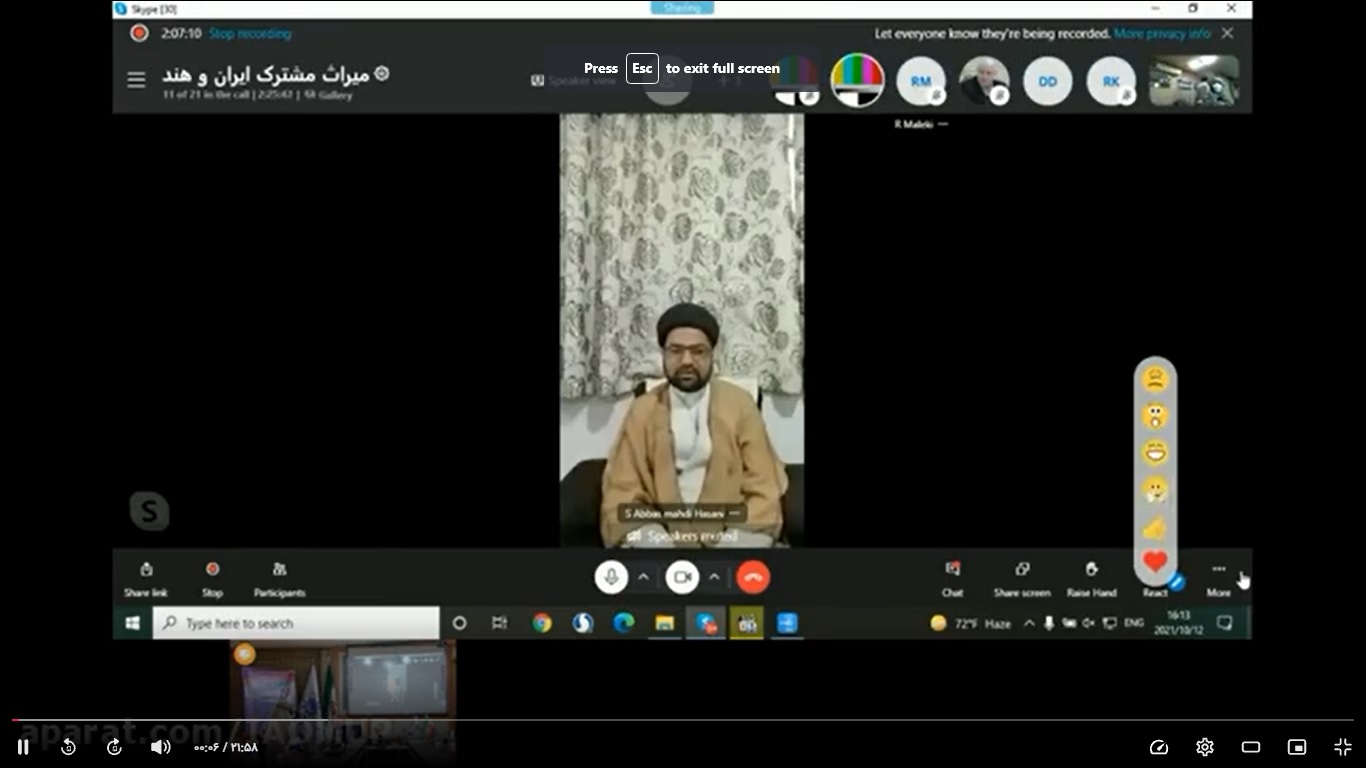Skip the video forward a few seconds
Image resolution: width=1366 pixels, height=768 pixels.
(x=114, y=747)
